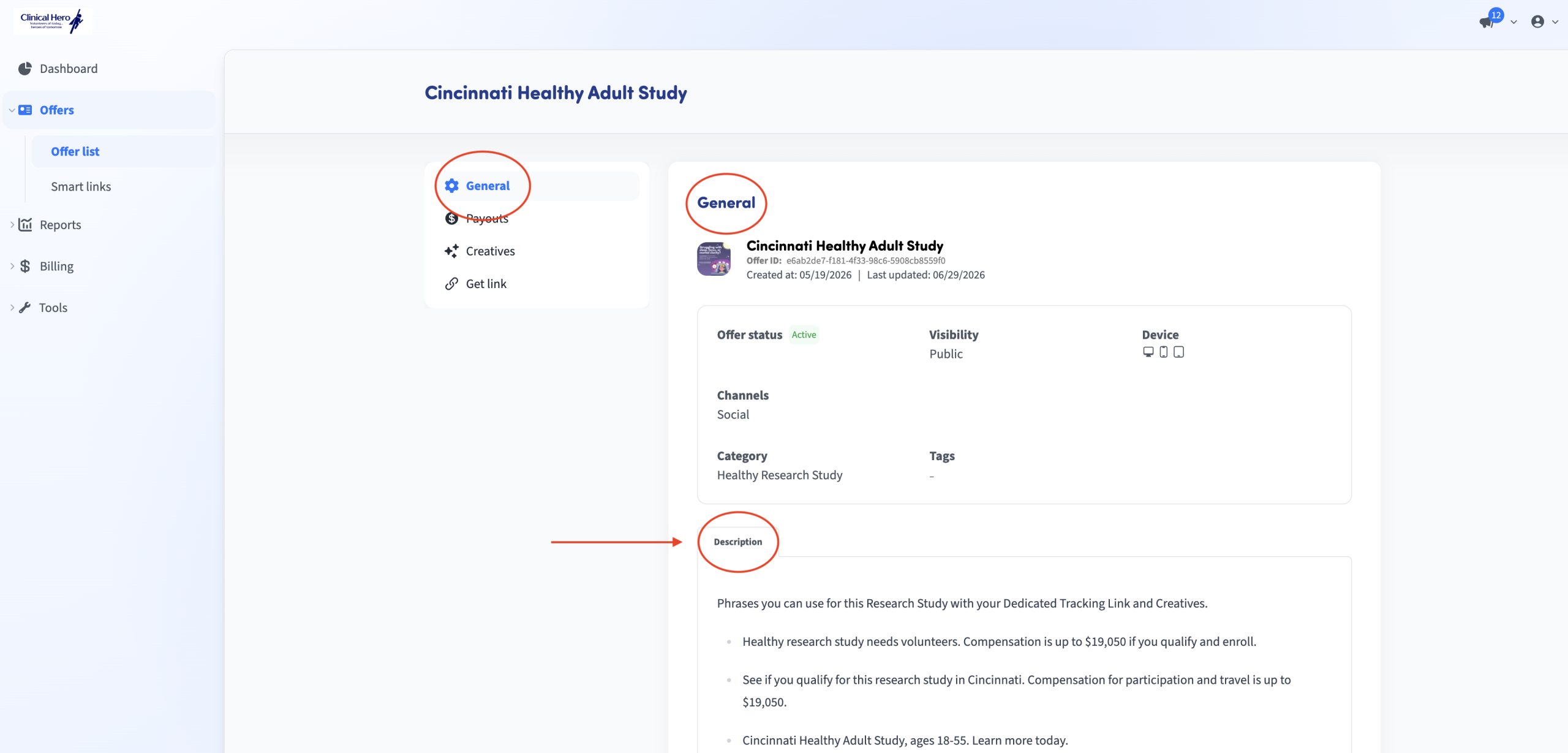Screen dimensions: 1568x753
Task: Click the page title Cincinnati Healthy Adult Study
Action: 556,93
